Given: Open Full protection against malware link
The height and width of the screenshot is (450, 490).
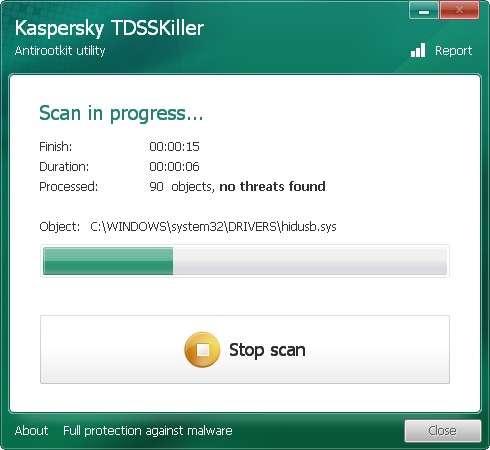Looking at the screenshot, I should 148,431.
